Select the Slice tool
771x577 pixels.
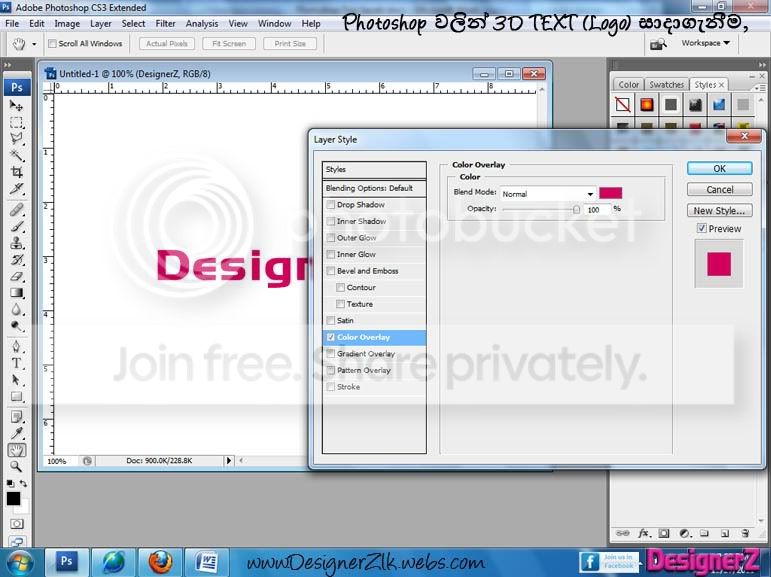pos(16,188)
